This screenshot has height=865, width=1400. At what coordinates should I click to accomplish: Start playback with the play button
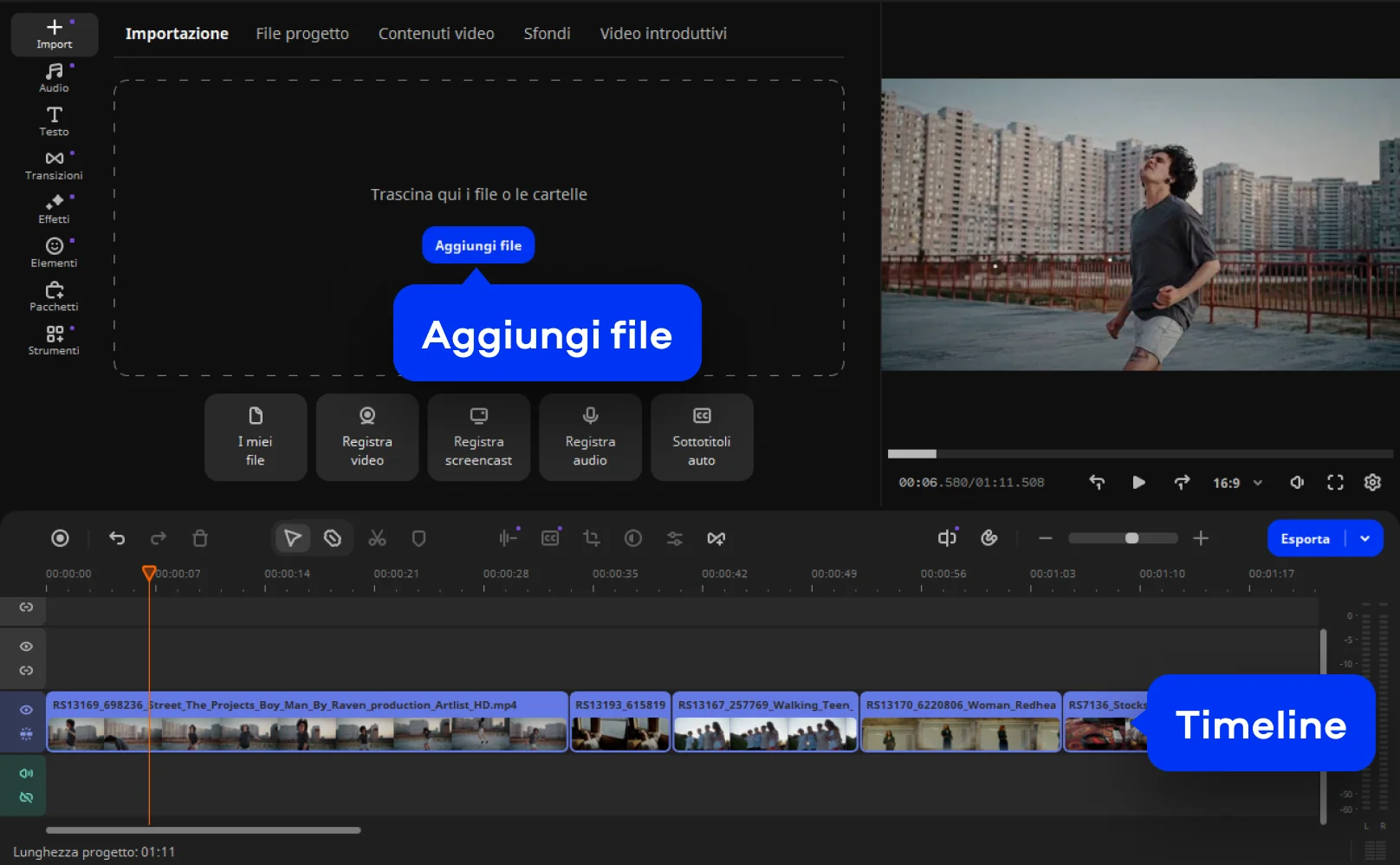coord(1138,483)
